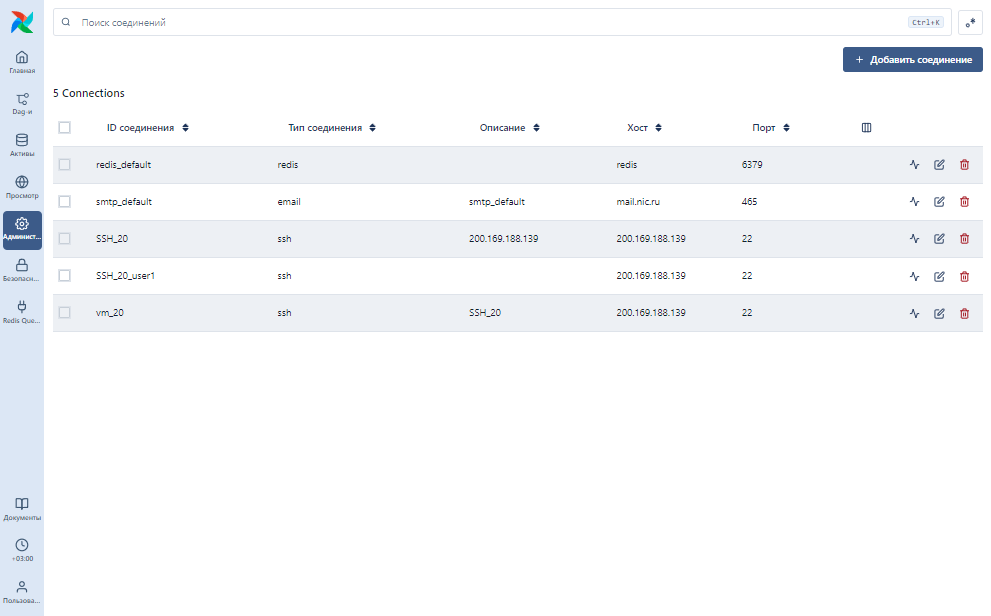Viewport: 991px width, 616px height.
Task: Tick the checkbox for SSH_20
Action: click(x=64, y=238)
